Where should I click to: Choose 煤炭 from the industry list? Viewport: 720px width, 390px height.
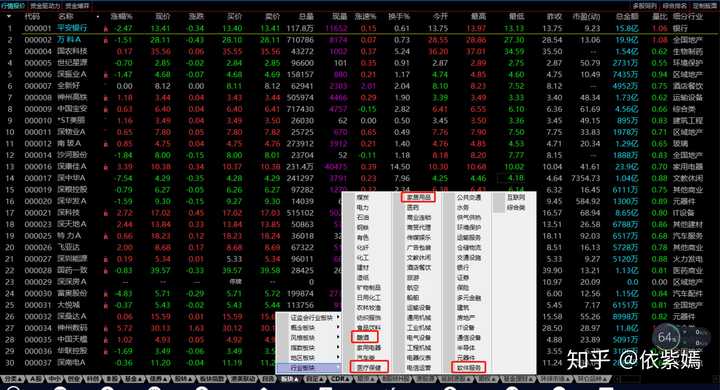click(x=363, y=198)
